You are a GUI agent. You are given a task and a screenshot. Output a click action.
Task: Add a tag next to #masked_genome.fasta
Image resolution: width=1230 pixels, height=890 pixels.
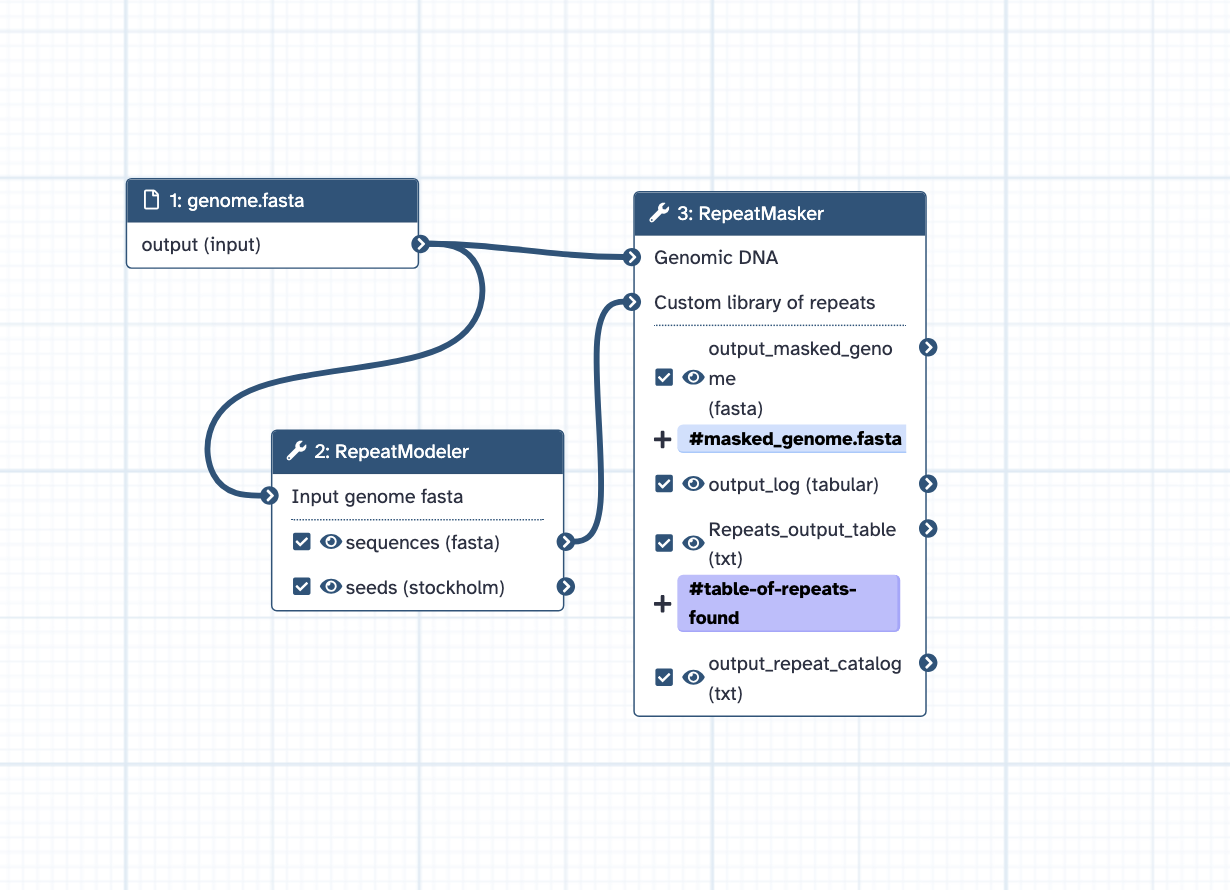(662, 439)
